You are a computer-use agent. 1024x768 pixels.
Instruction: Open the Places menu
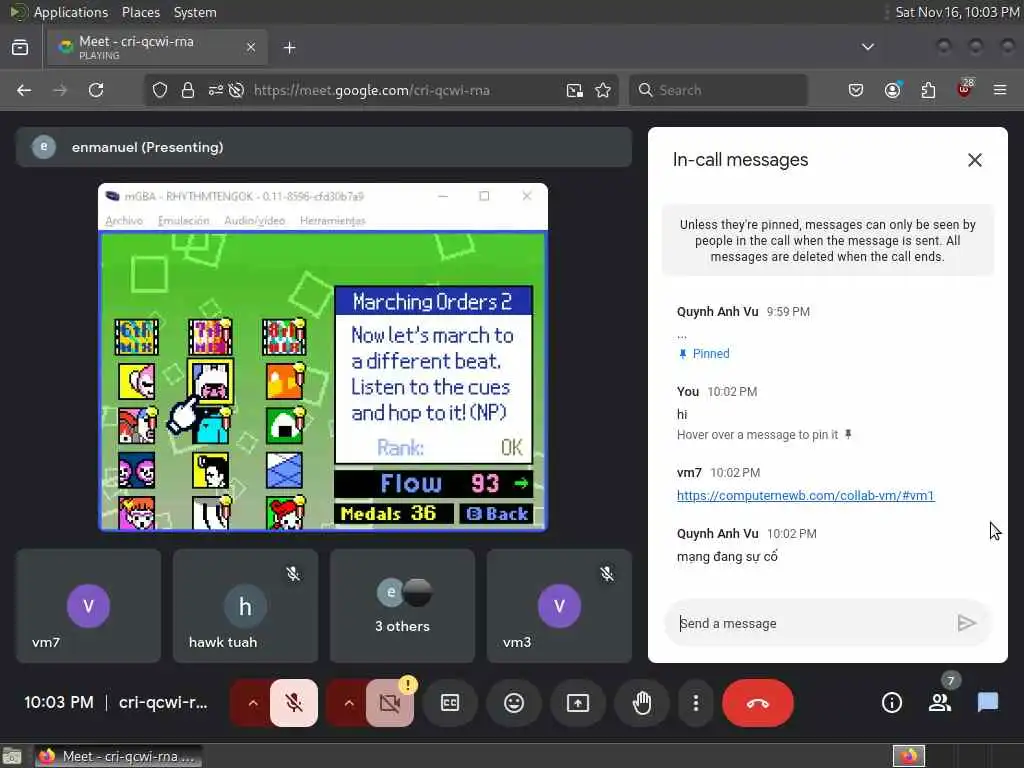pyautogui.click(x=140, y=12)
